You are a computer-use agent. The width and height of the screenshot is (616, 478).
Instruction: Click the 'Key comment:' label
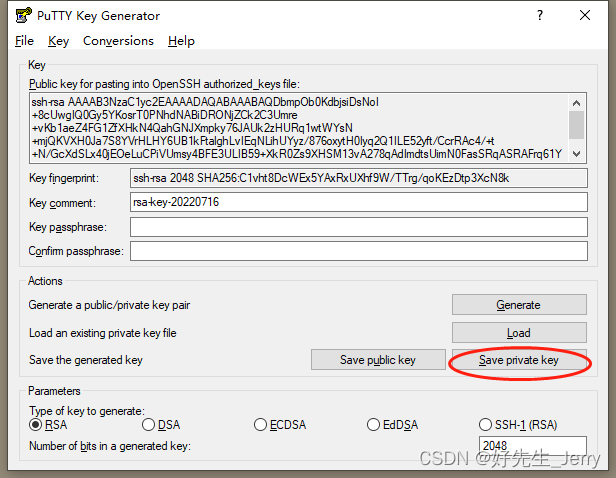coord(62,203)
